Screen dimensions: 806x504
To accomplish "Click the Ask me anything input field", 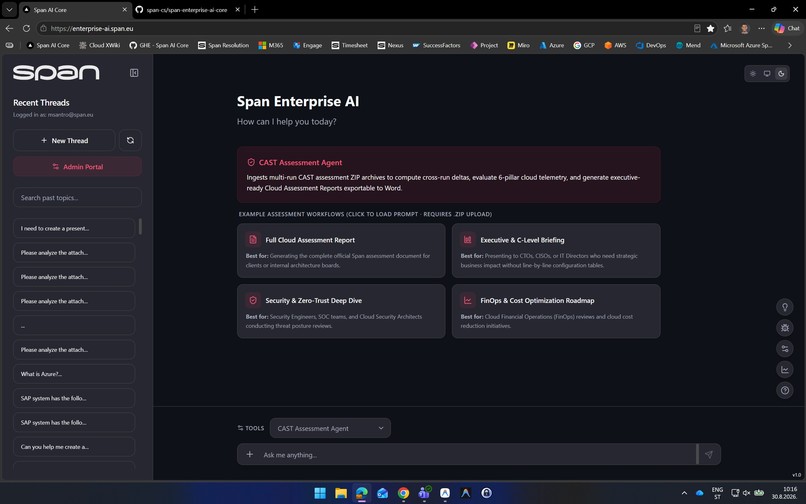I will point(478,455).
